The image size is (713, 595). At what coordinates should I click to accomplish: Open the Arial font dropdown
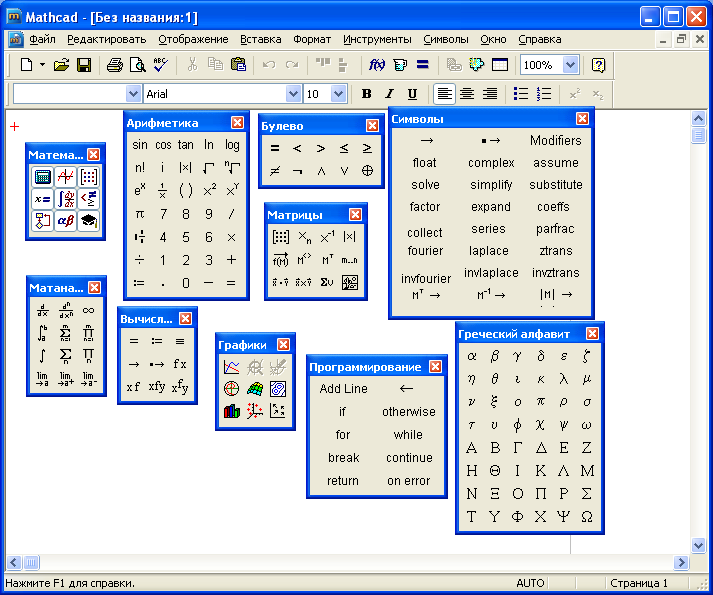pos(294,94)
